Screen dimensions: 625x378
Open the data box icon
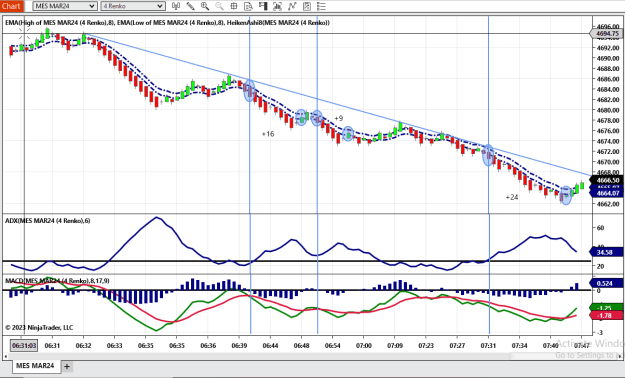coord(248,6)
